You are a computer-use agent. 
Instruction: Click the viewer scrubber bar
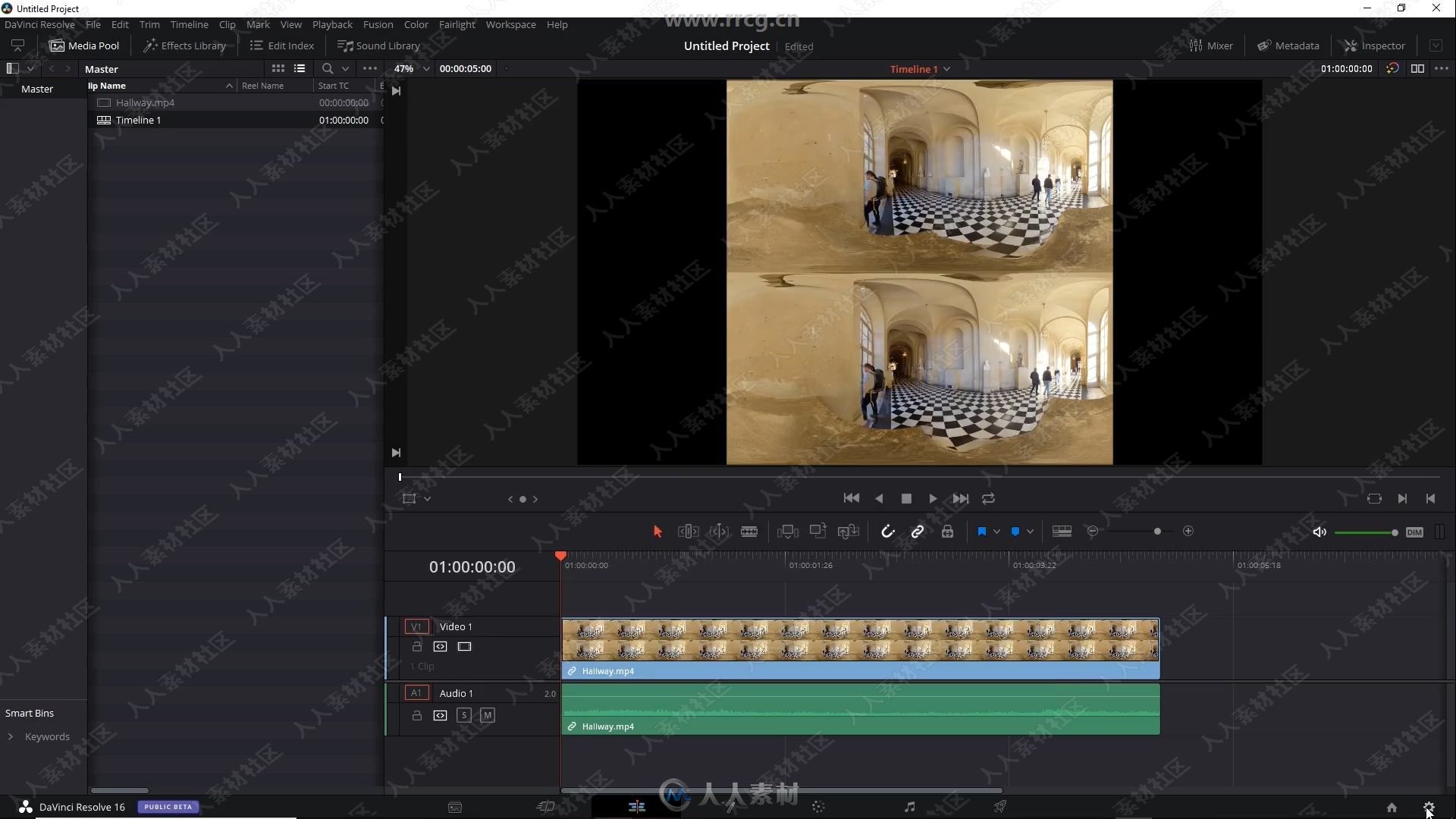click(919, 477)
